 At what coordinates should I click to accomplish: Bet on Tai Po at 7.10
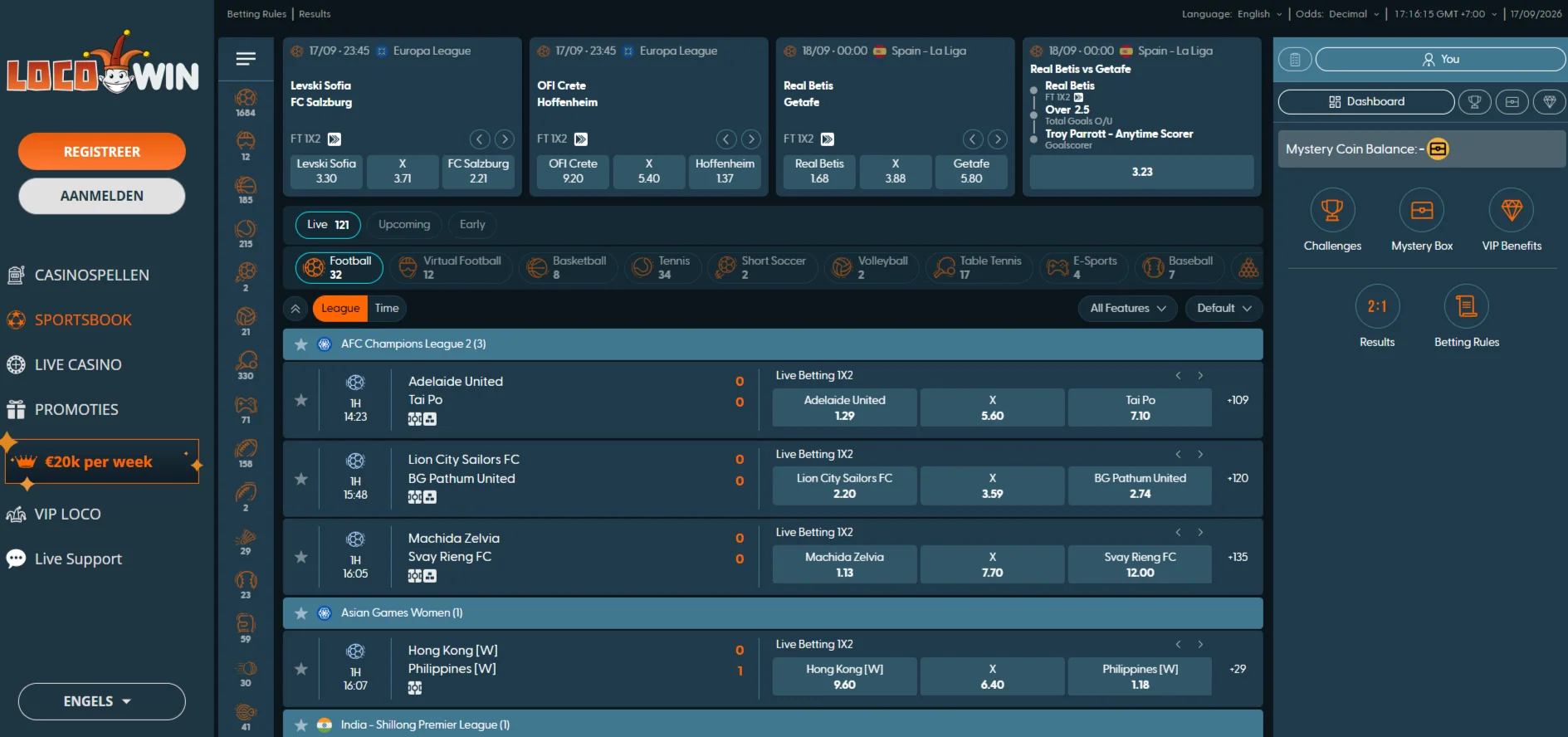pyautogui.click(x=1140, y=408)
